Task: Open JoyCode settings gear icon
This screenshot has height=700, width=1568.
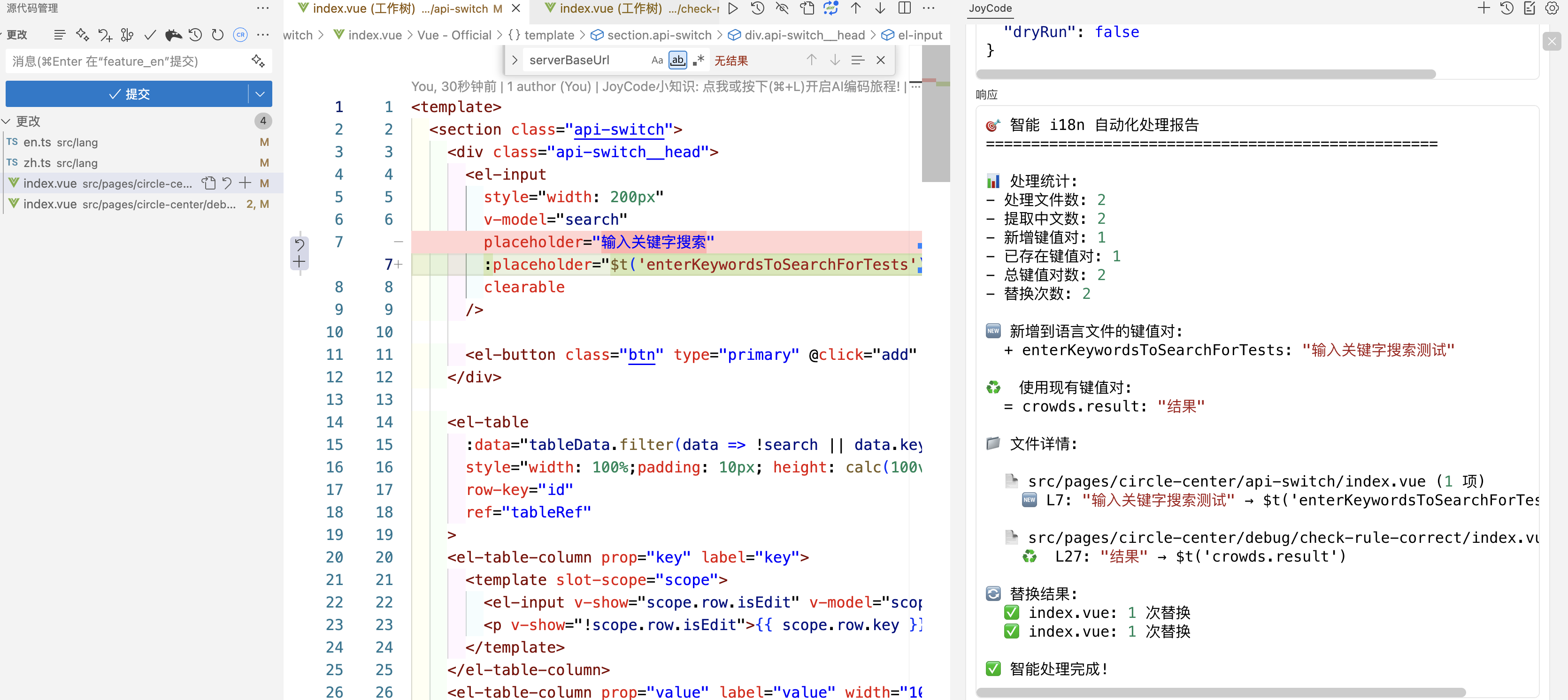Action: click(1552, 8)
